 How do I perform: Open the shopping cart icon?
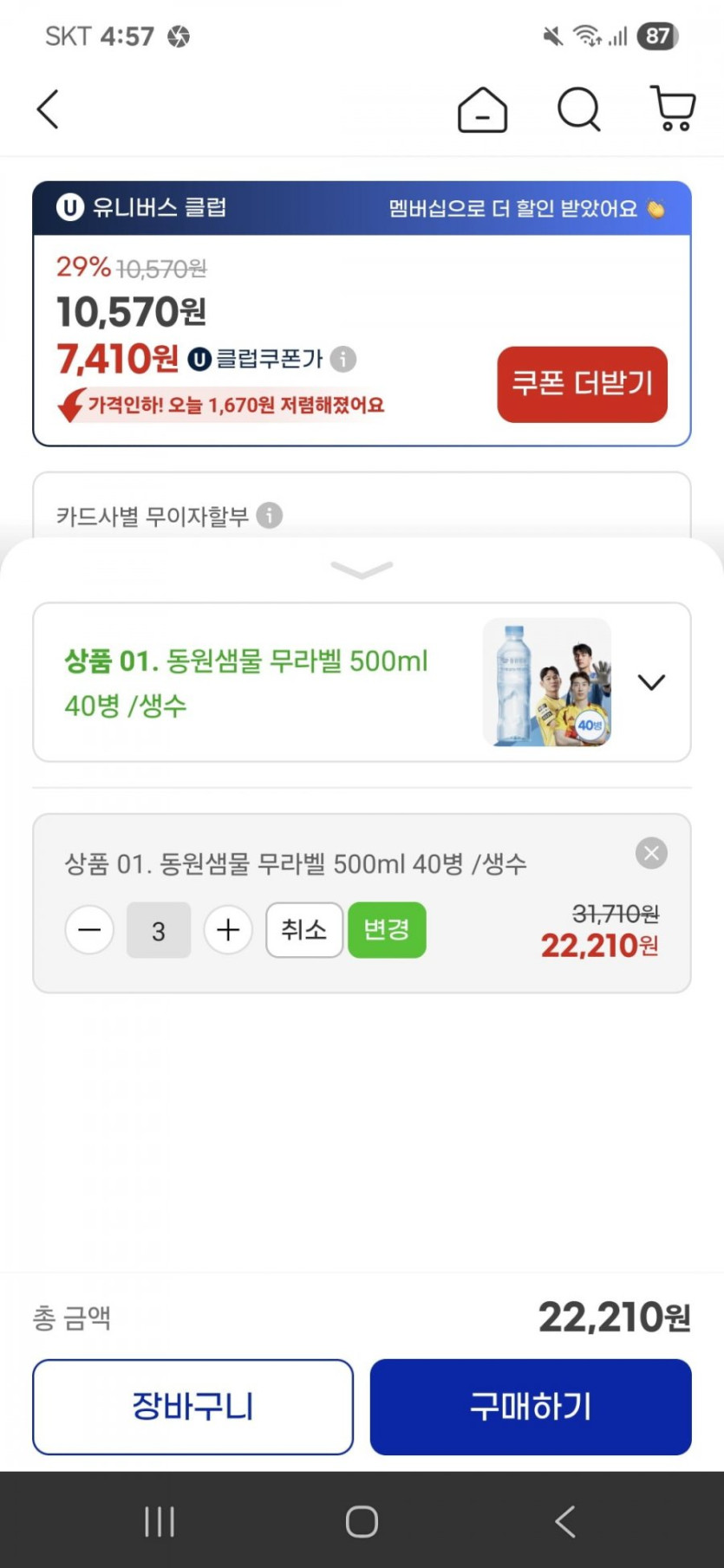673,109
